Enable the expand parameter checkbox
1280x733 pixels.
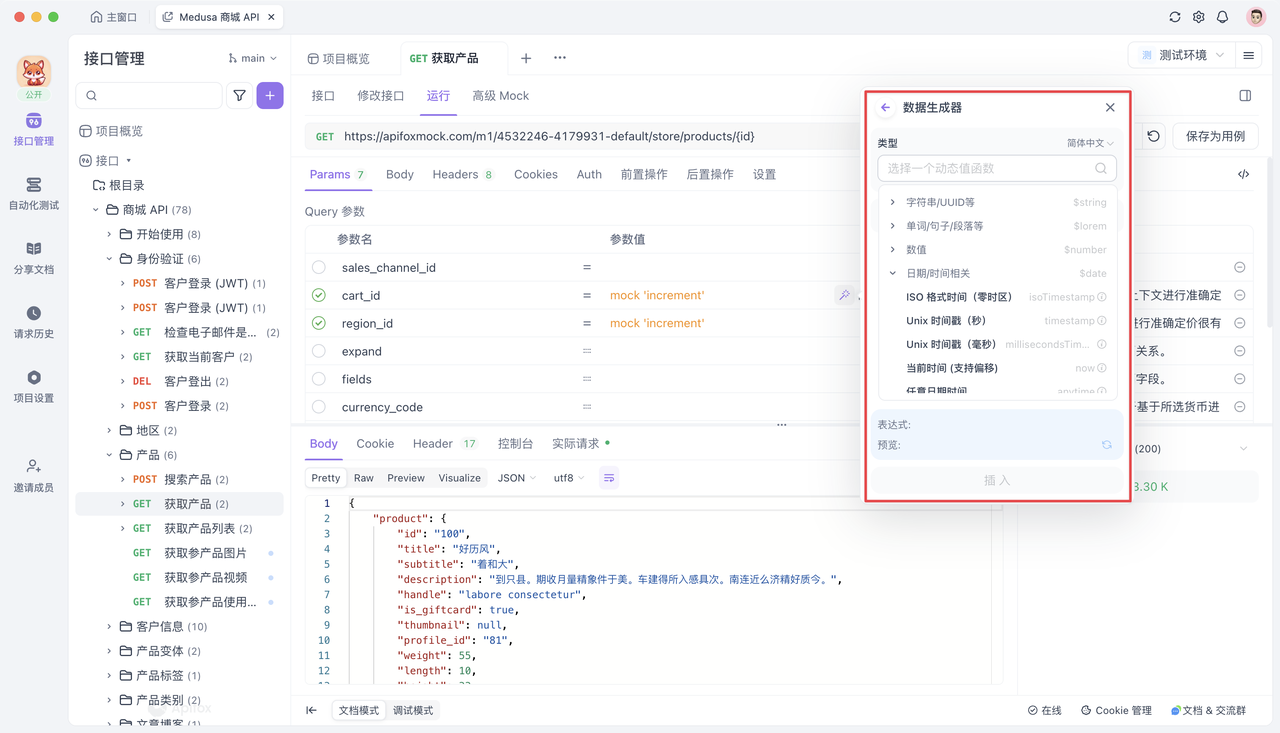point(319,351)
